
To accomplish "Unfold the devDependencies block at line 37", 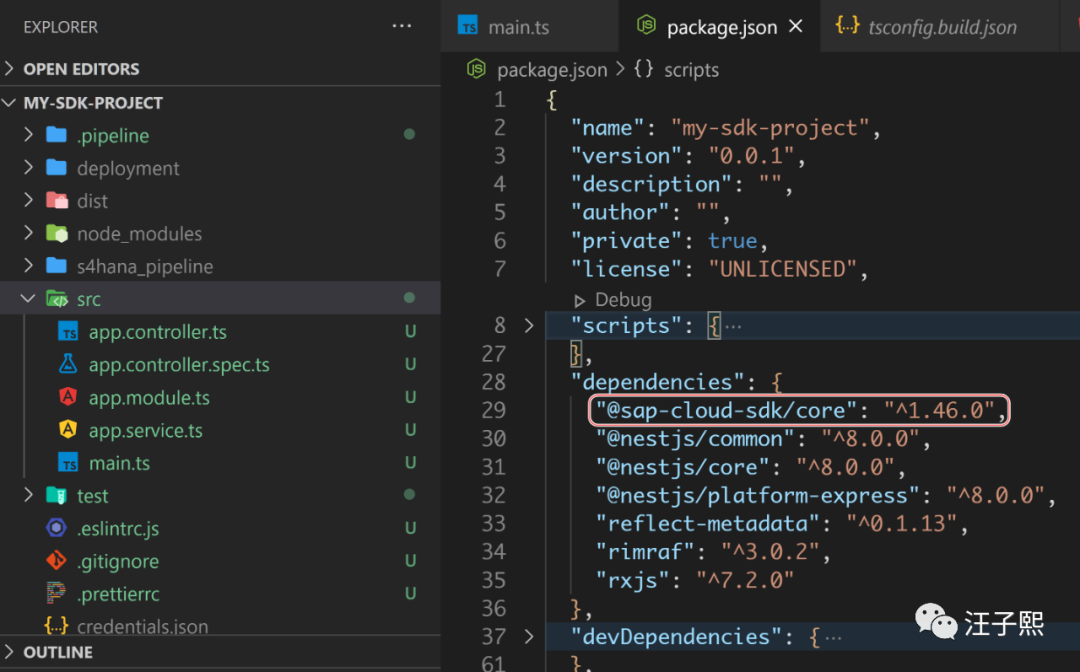I will coord(529,637).
